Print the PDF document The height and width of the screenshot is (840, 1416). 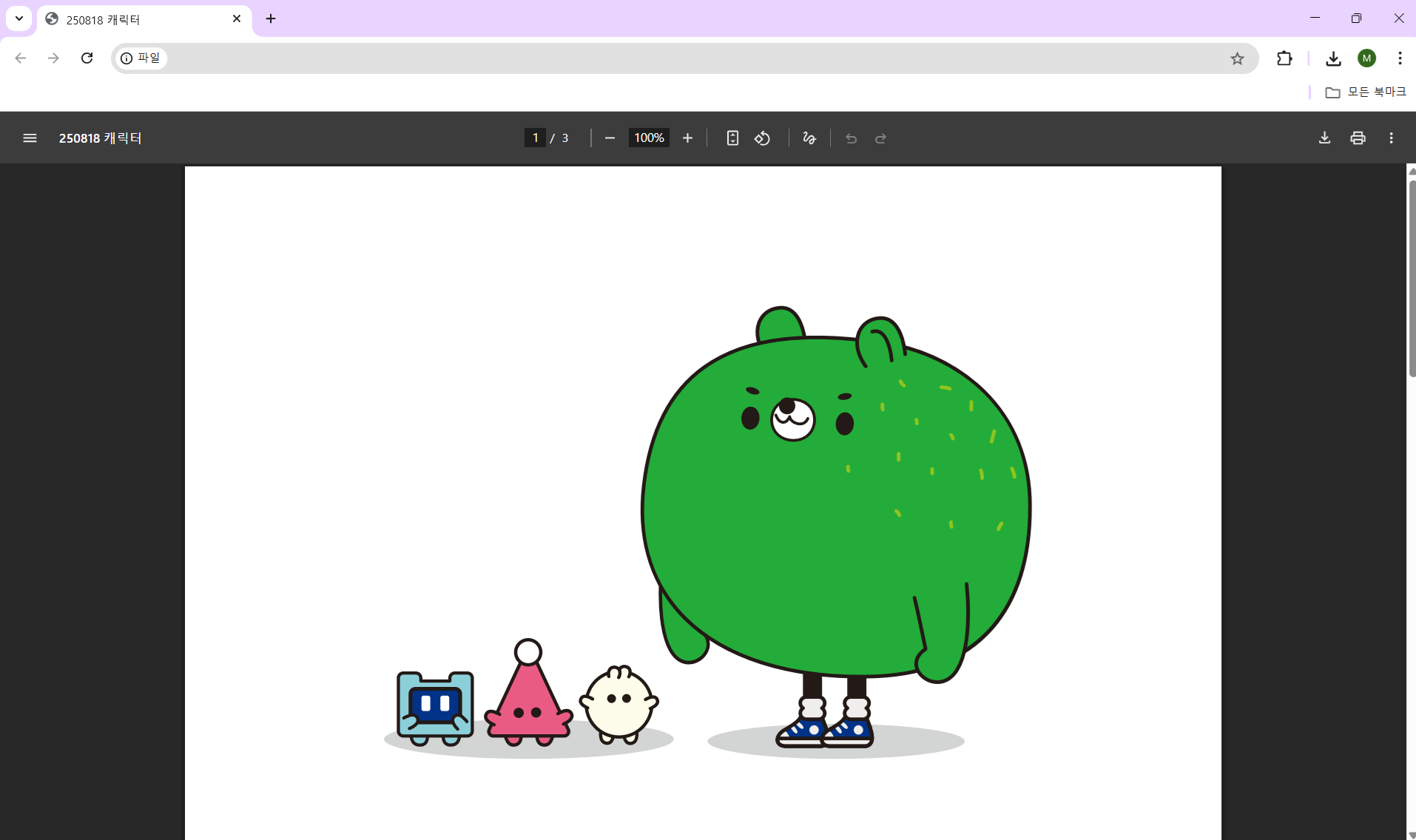click(1358, 138)
